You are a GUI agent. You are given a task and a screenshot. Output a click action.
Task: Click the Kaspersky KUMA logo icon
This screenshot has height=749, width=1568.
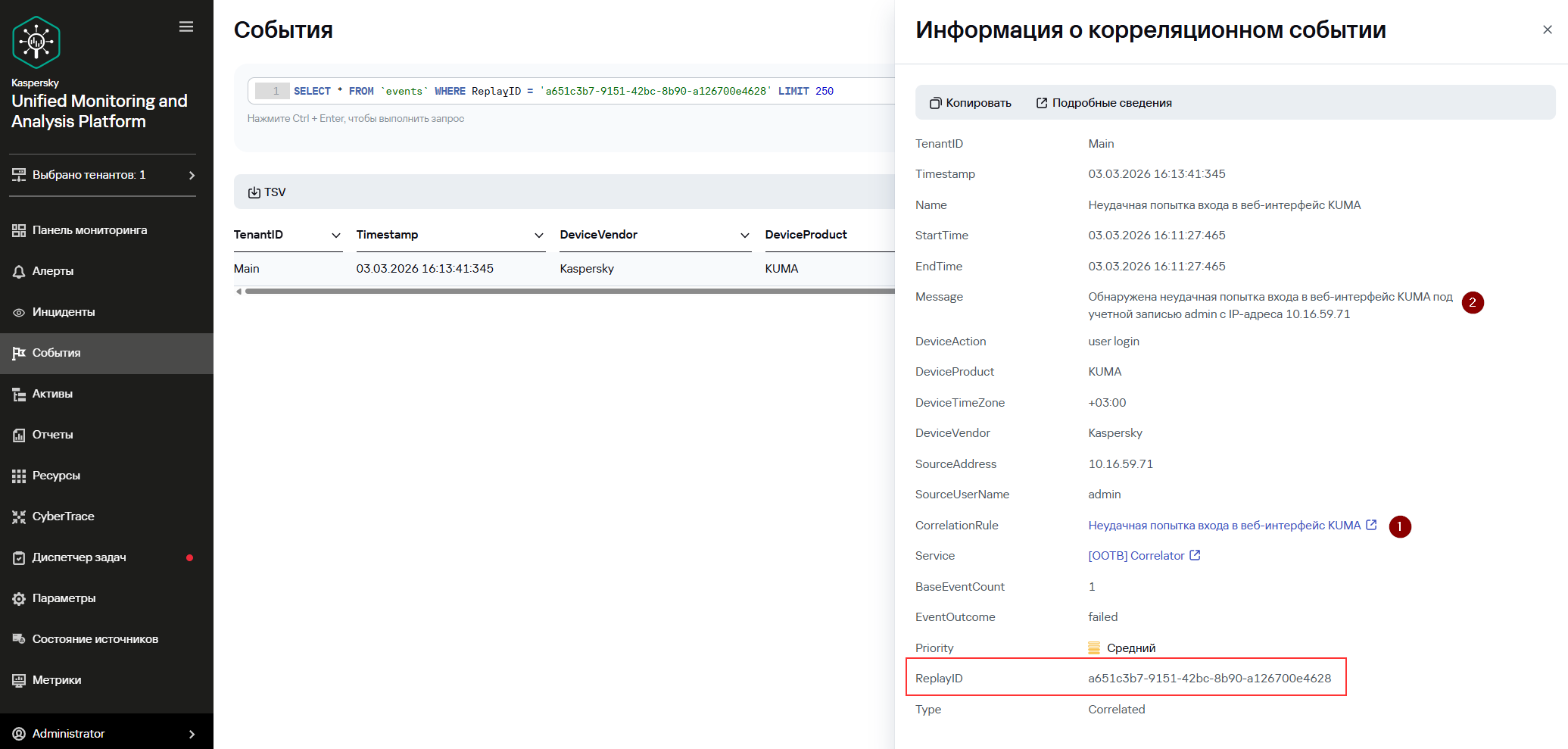click(36, 42)
